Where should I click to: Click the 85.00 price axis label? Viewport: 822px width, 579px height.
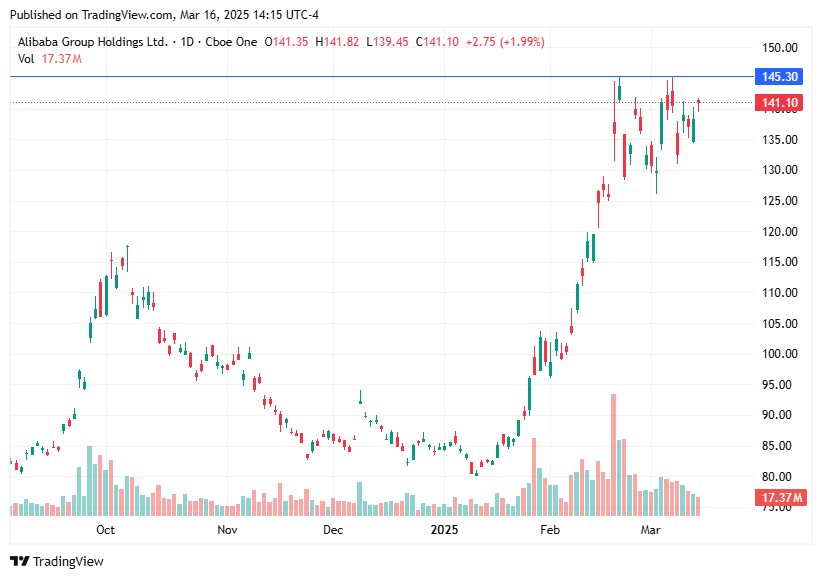776,446
